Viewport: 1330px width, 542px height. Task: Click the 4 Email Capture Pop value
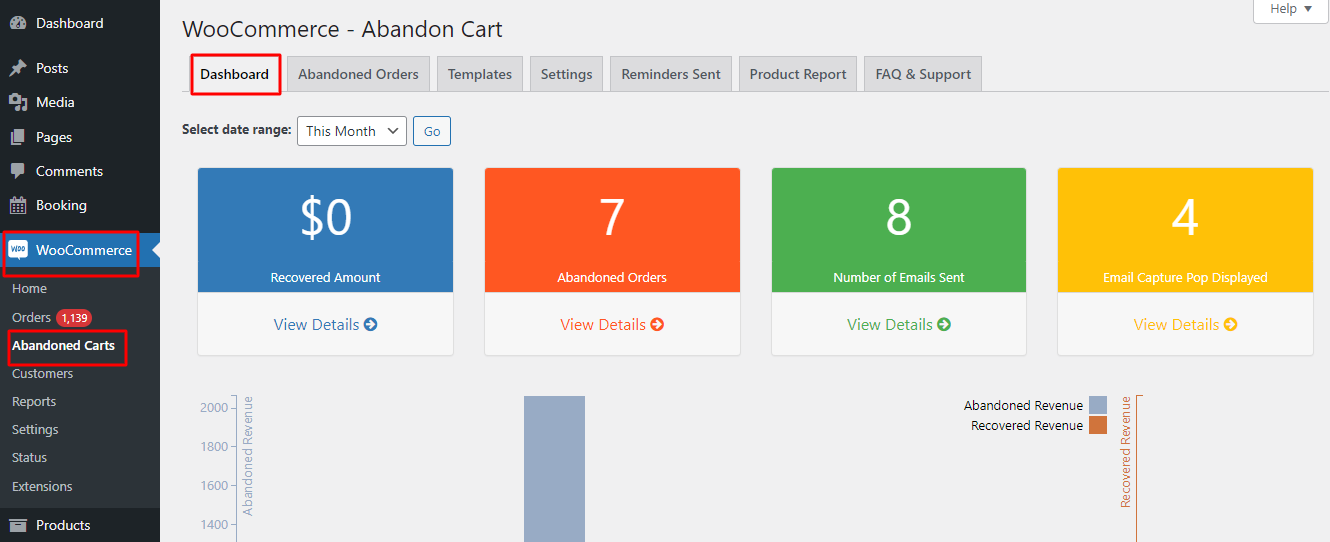click(1185, 217)
